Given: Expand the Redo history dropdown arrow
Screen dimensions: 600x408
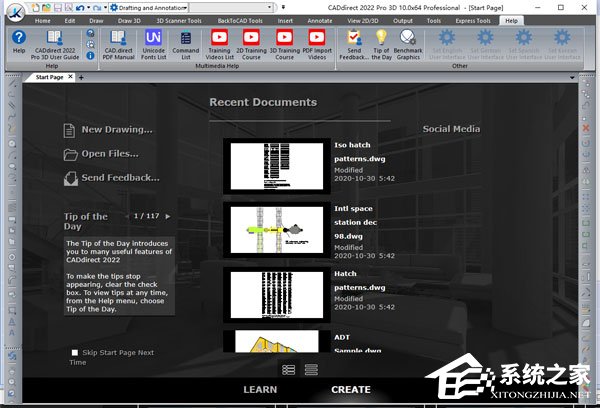Looking at the screenshot, I should 105,7.
